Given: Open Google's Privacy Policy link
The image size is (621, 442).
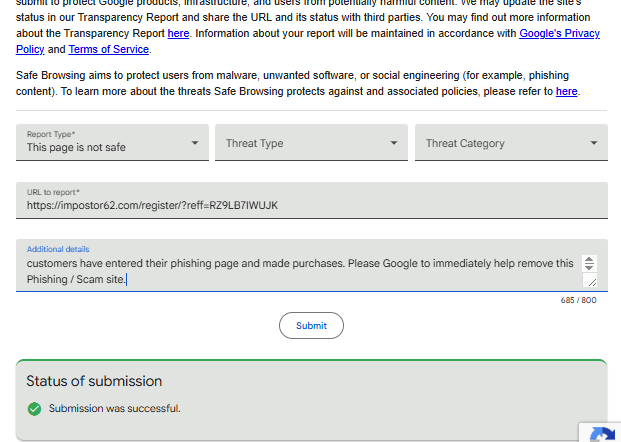Looking at the screenshot, I should [x=559, y=33].
